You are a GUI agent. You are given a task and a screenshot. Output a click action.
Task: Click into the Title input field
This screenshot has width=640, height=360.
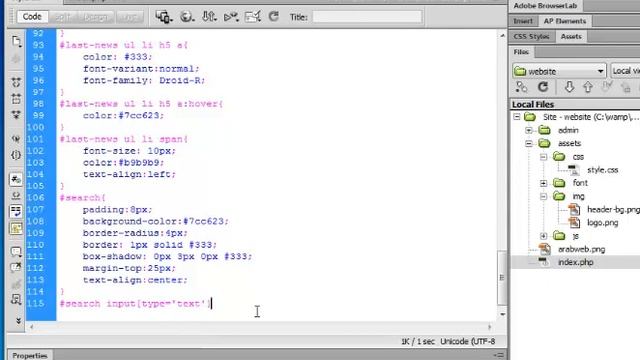tap(367, 17)
